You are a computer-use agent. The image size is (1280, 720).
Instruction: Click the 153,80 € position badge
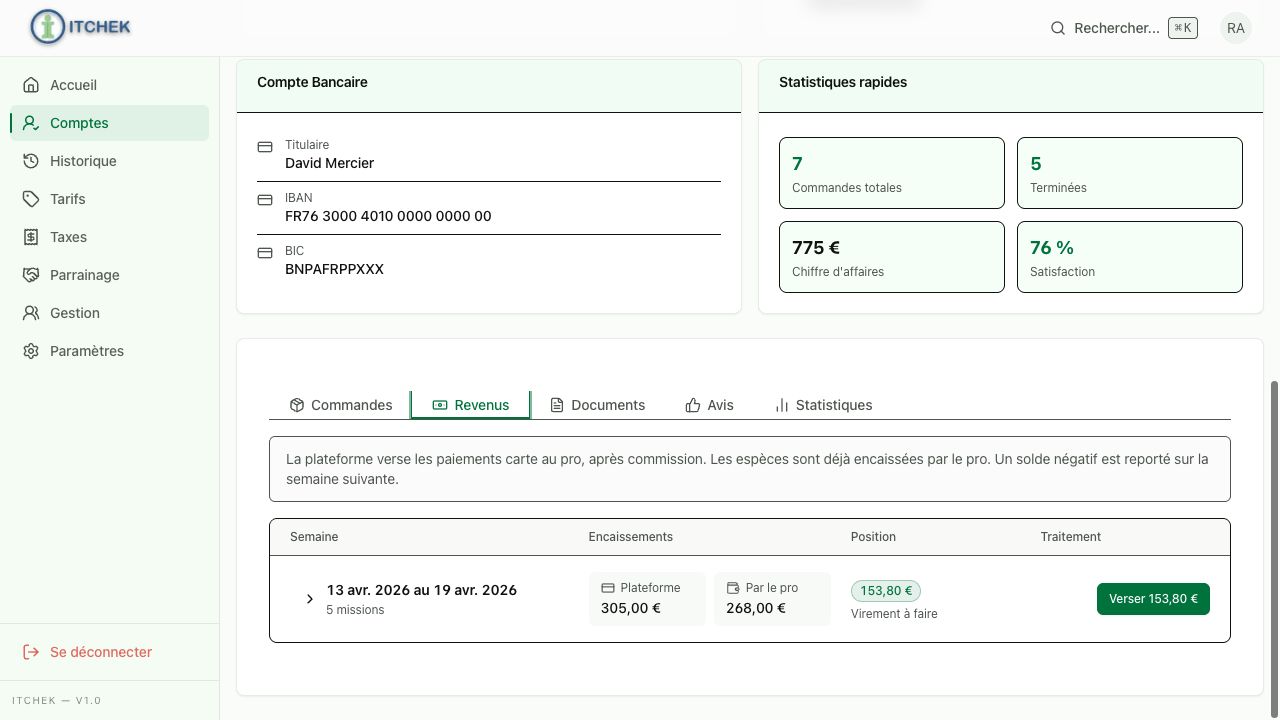886,591
